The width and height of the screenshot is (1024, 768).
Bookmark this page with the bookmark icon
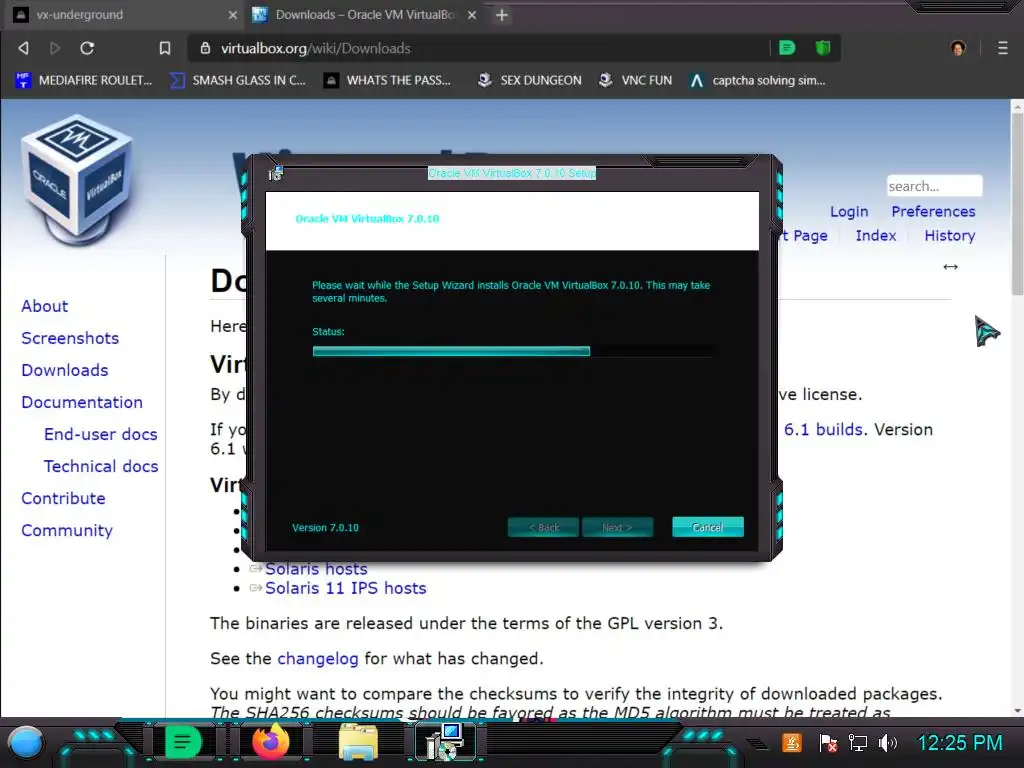[x=165, y=48]
